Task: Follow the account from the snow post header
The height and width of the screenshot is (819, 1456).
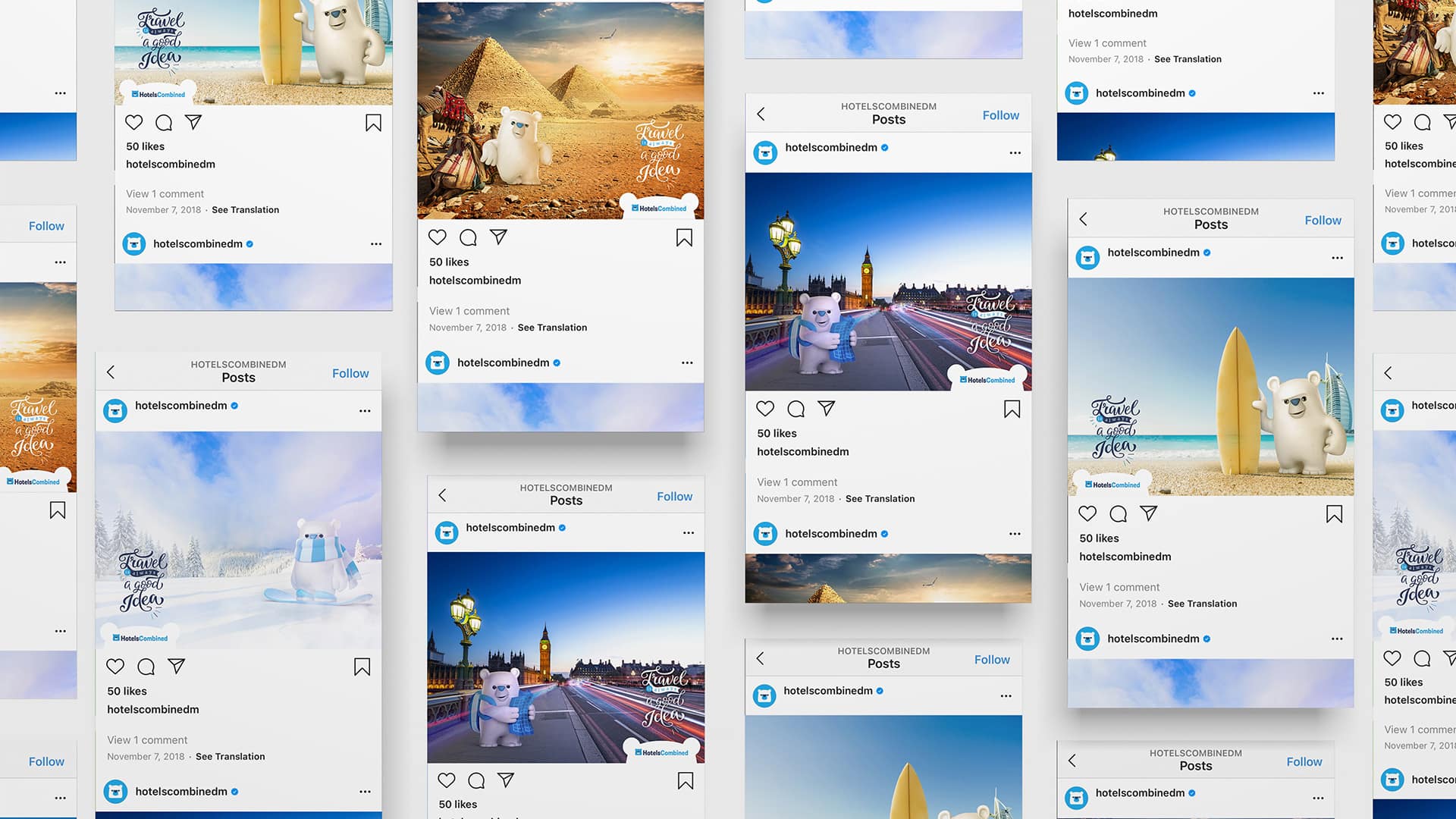Action: tap(350, 373)
